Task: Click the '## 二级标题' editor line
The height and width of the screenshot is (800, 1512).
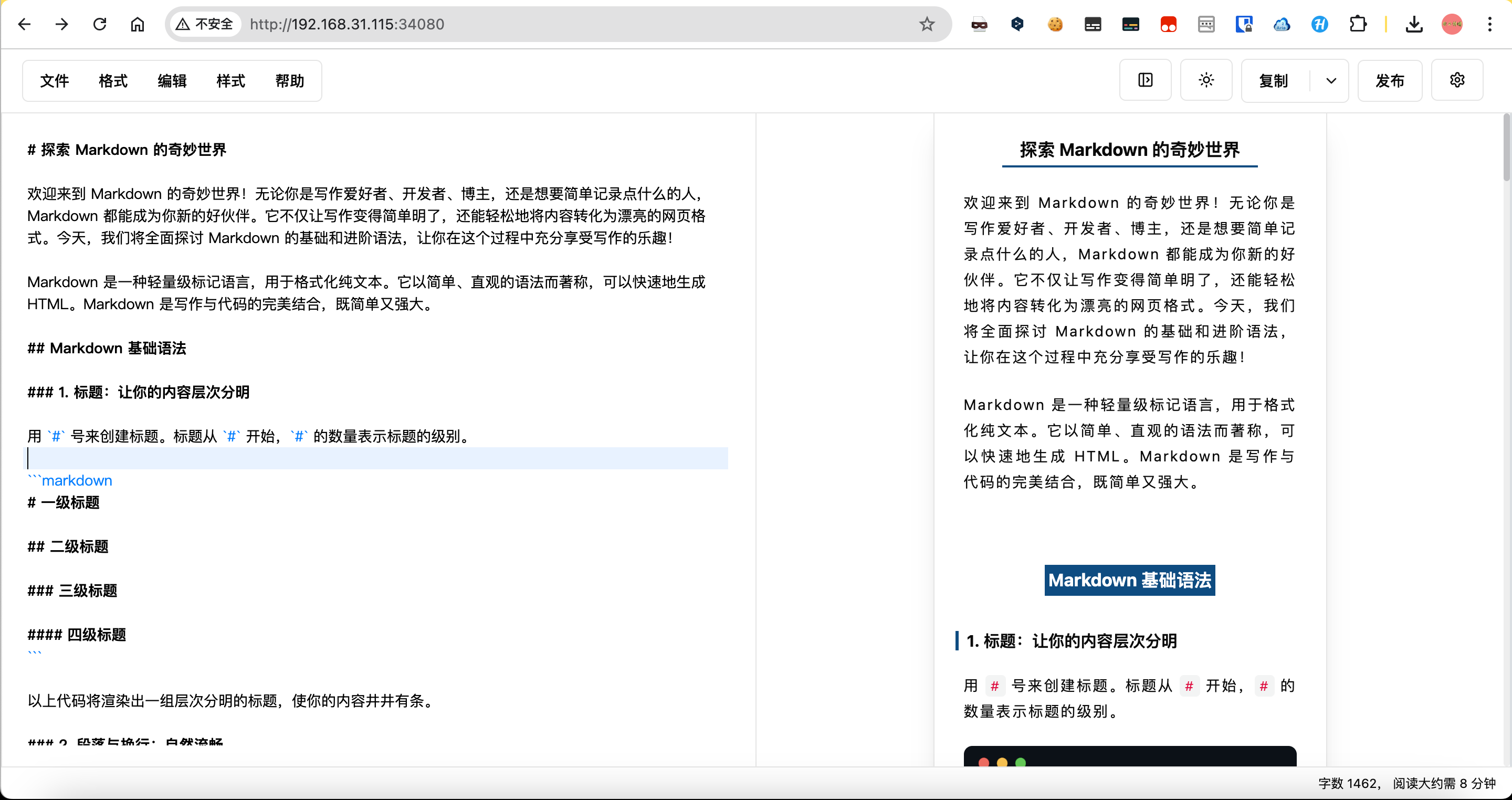Action: 68,546
